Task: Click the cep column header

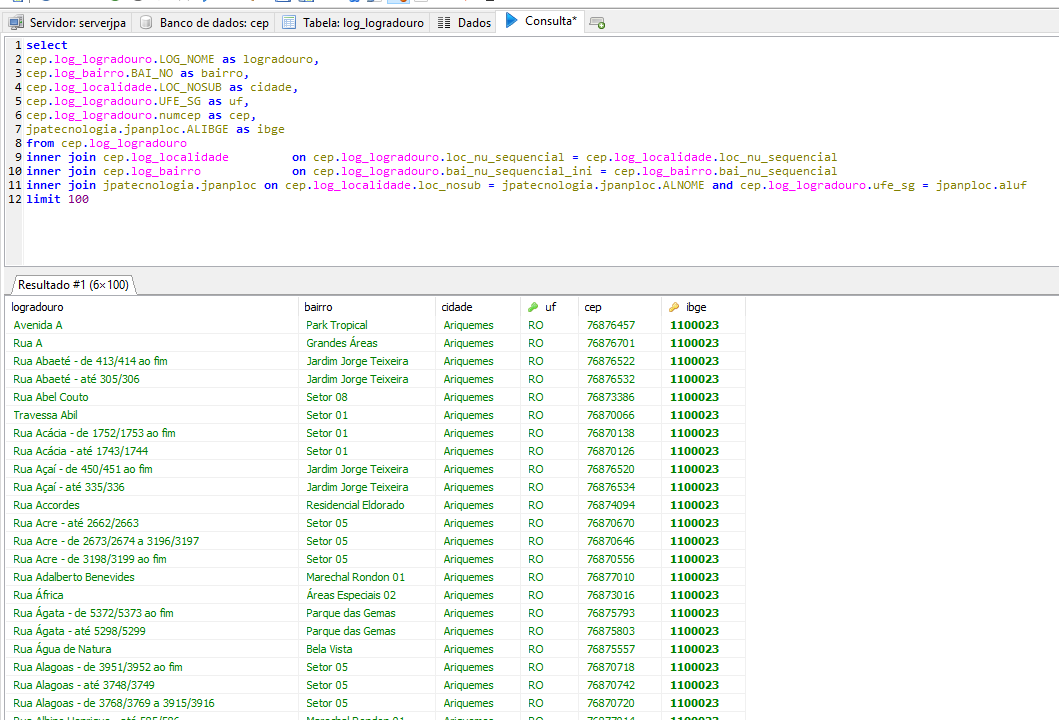Action: pyautogui.click(x=593, y=307)
